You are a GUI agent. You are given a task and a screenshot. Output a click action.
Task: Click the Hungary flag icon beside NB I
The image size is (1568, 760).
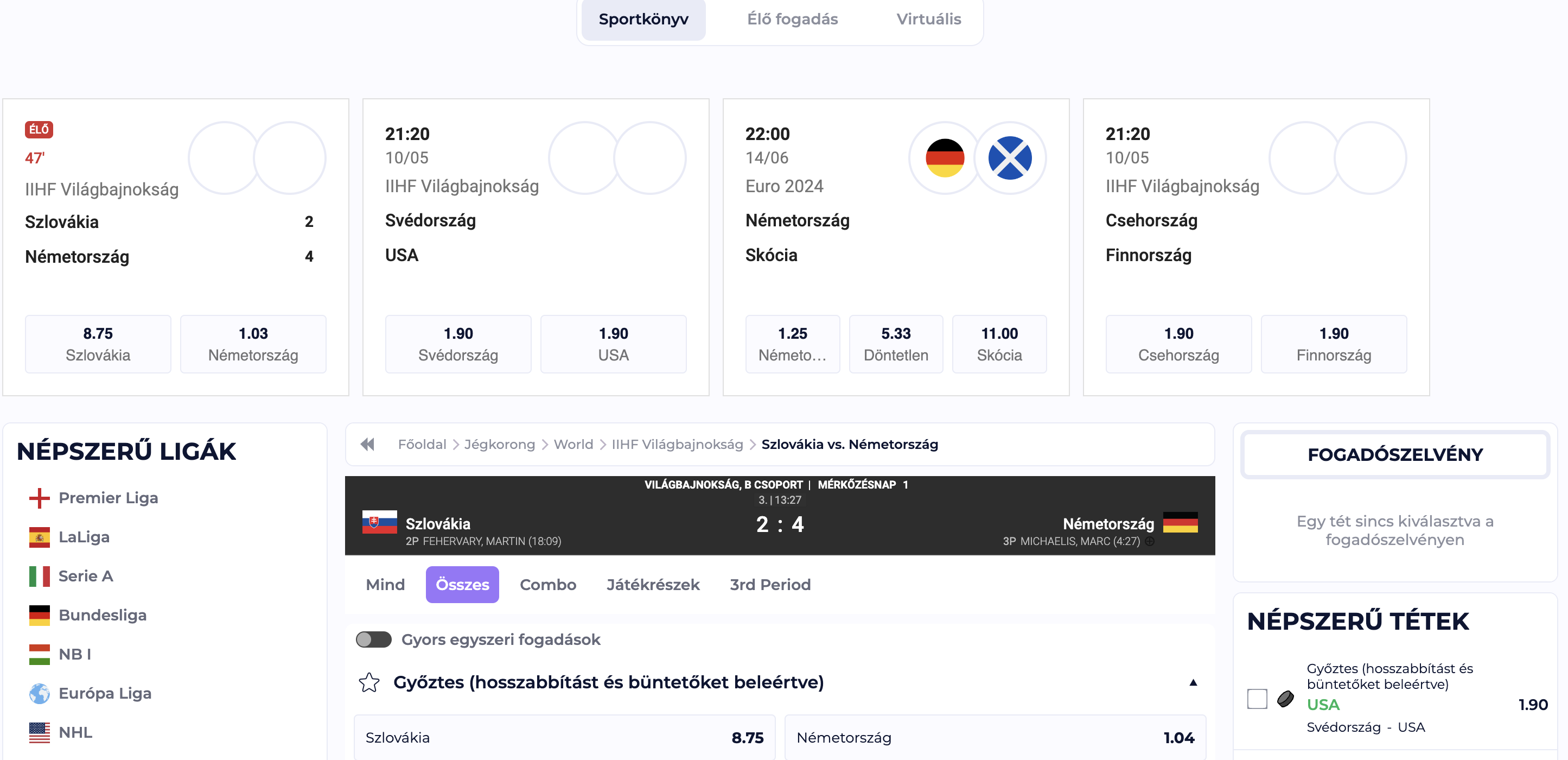pos(39,655)
